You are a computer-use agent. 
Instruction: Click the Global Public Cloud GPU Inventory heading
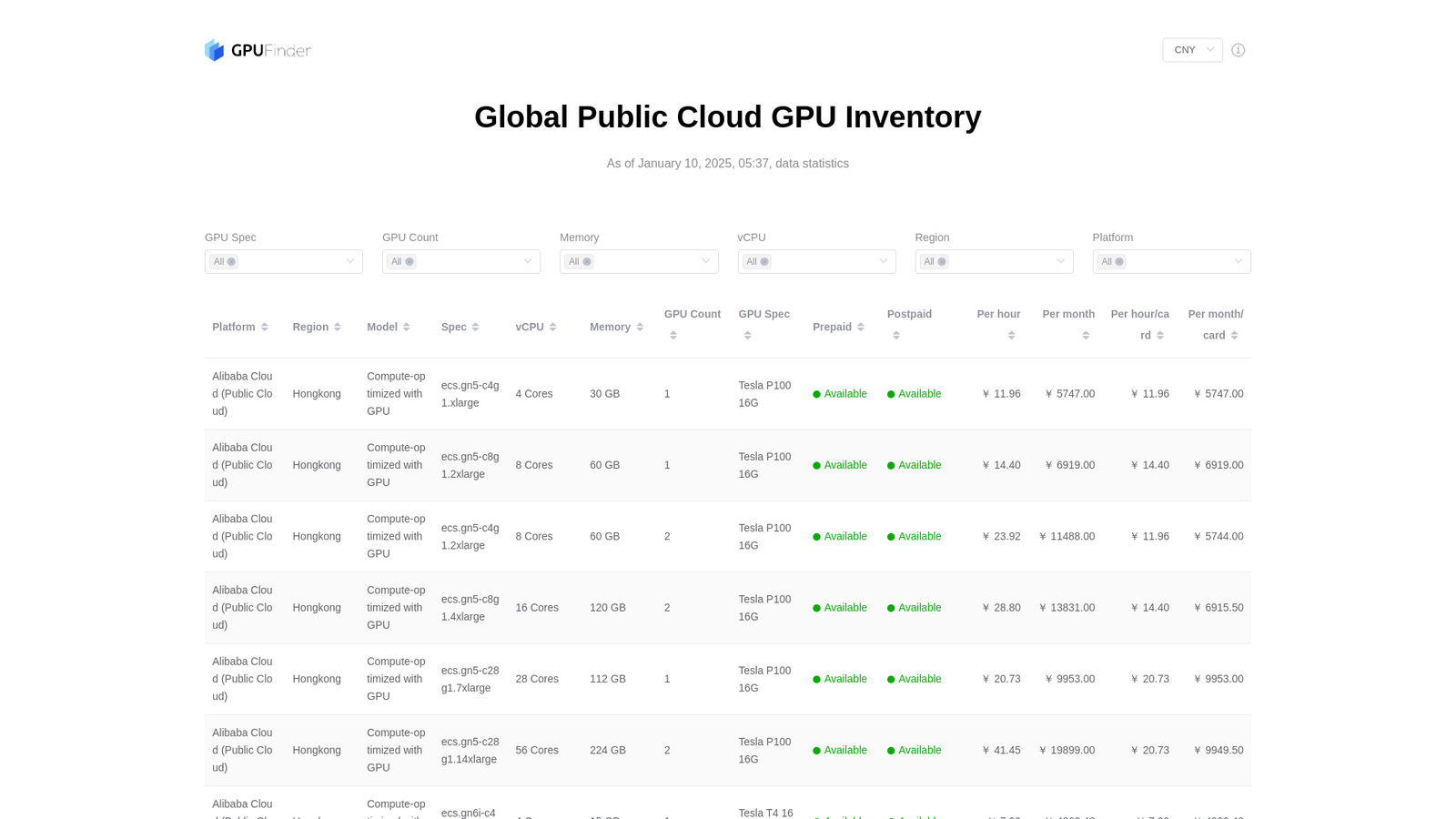(x=728, y=117)
